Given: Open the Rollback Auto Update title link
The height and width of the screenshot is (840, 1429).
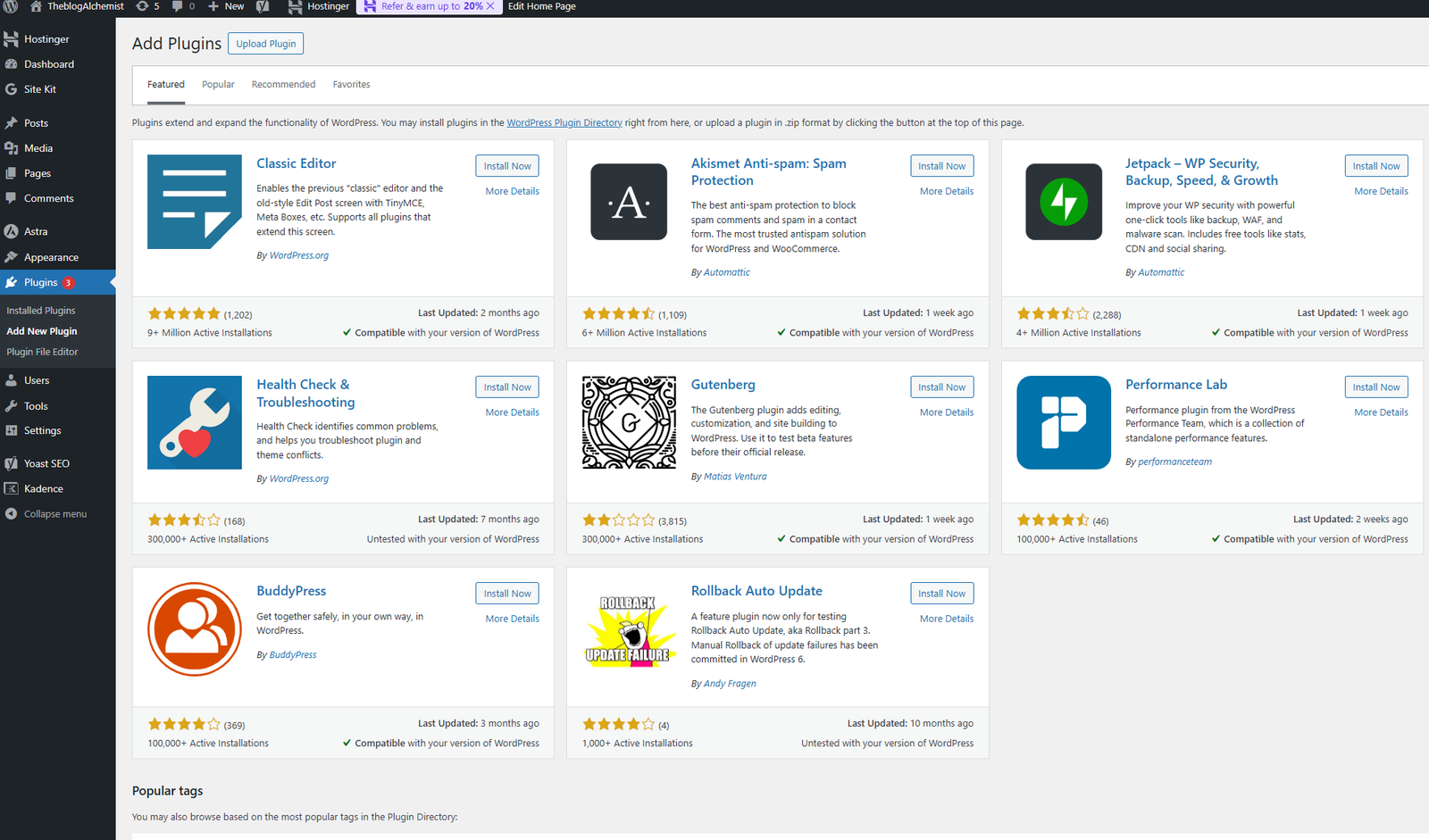Looking at the screenshot, I should click(756, 591).
